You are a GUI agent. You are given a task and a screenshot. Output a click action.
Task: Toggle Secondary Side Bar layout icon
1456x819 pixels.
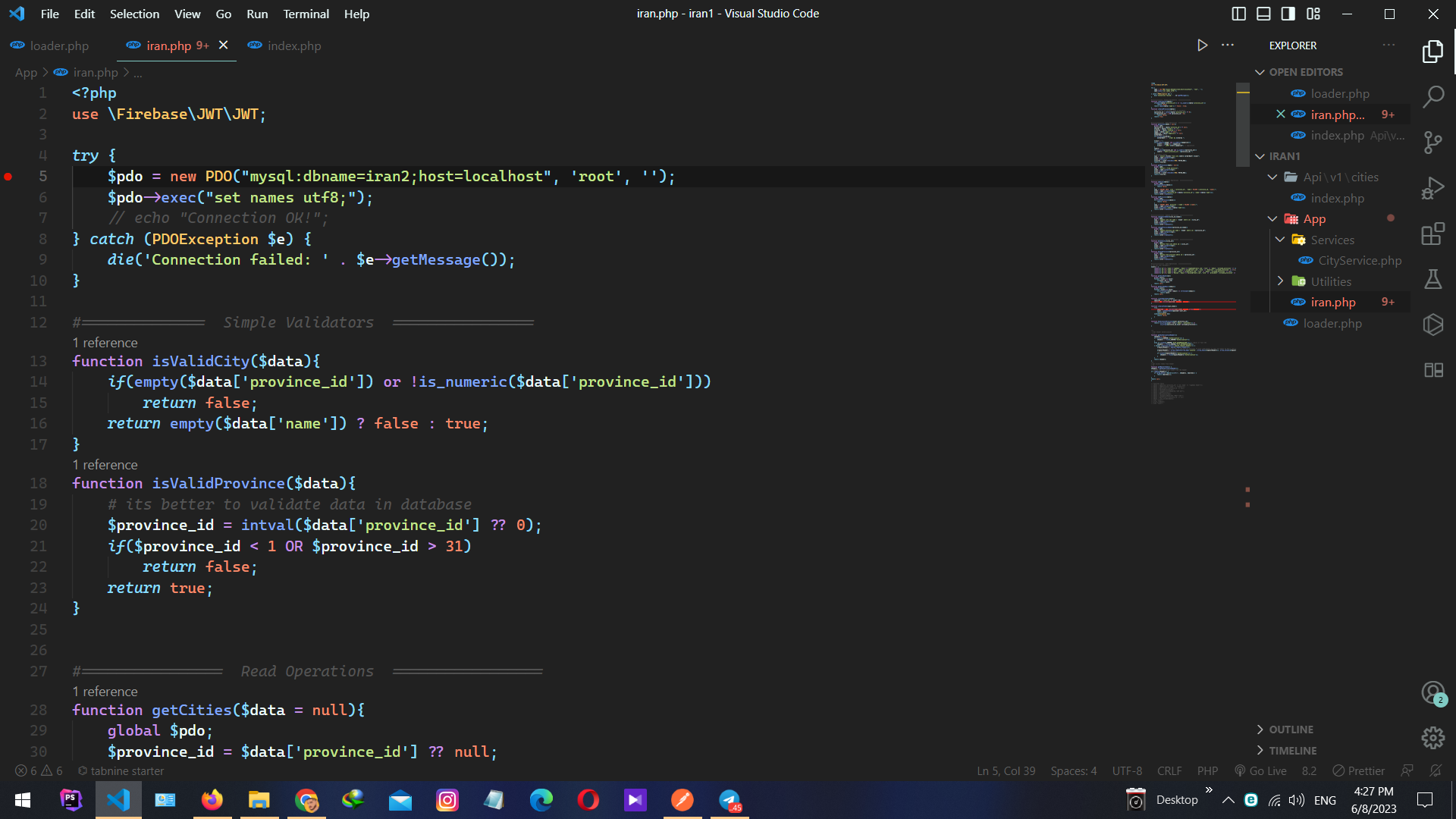pyautogui.click(x=1288, y=14)
